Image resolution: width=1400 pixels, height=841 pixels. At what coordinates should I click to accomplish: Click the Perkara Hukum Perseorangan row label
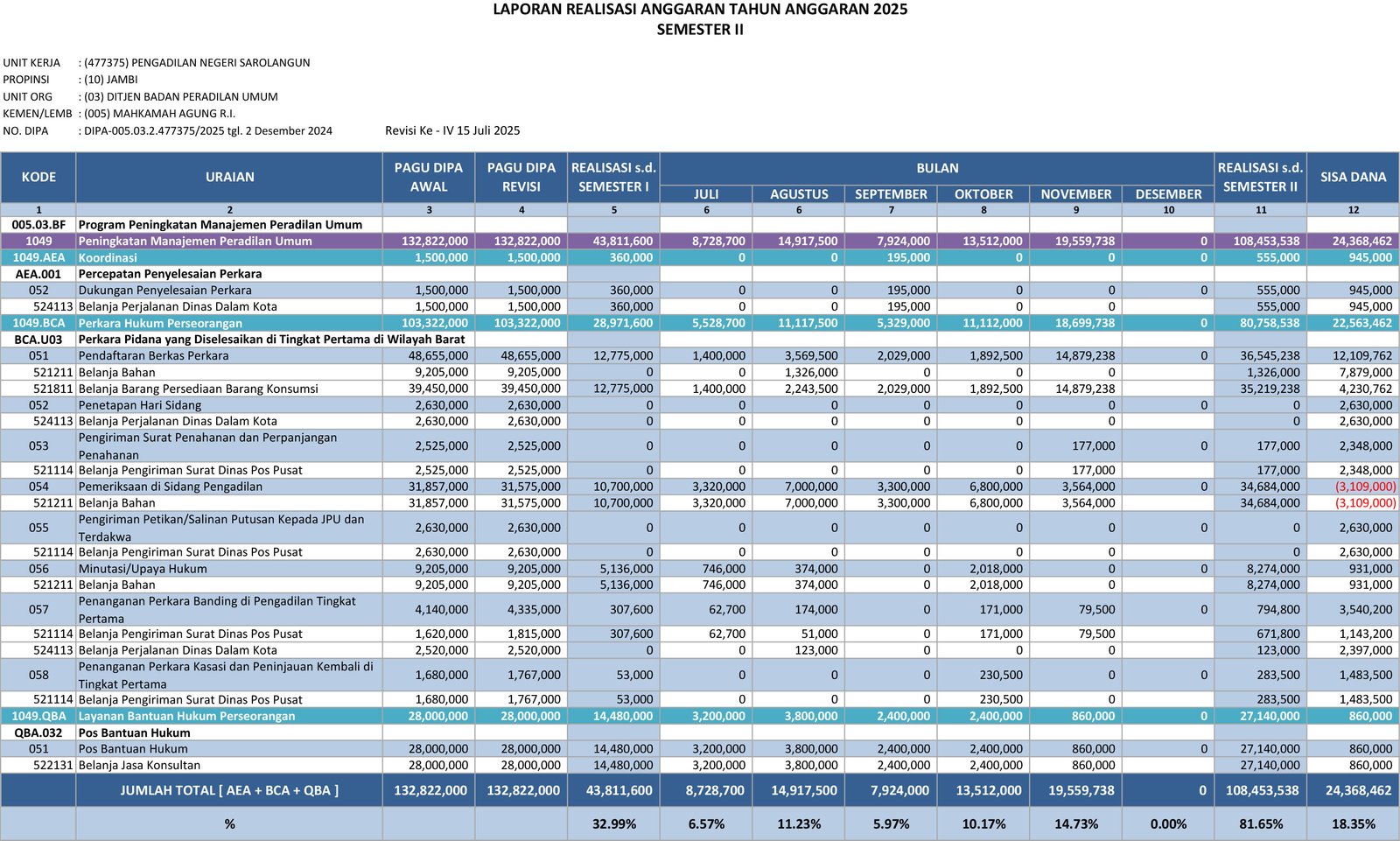coord(160,323)
